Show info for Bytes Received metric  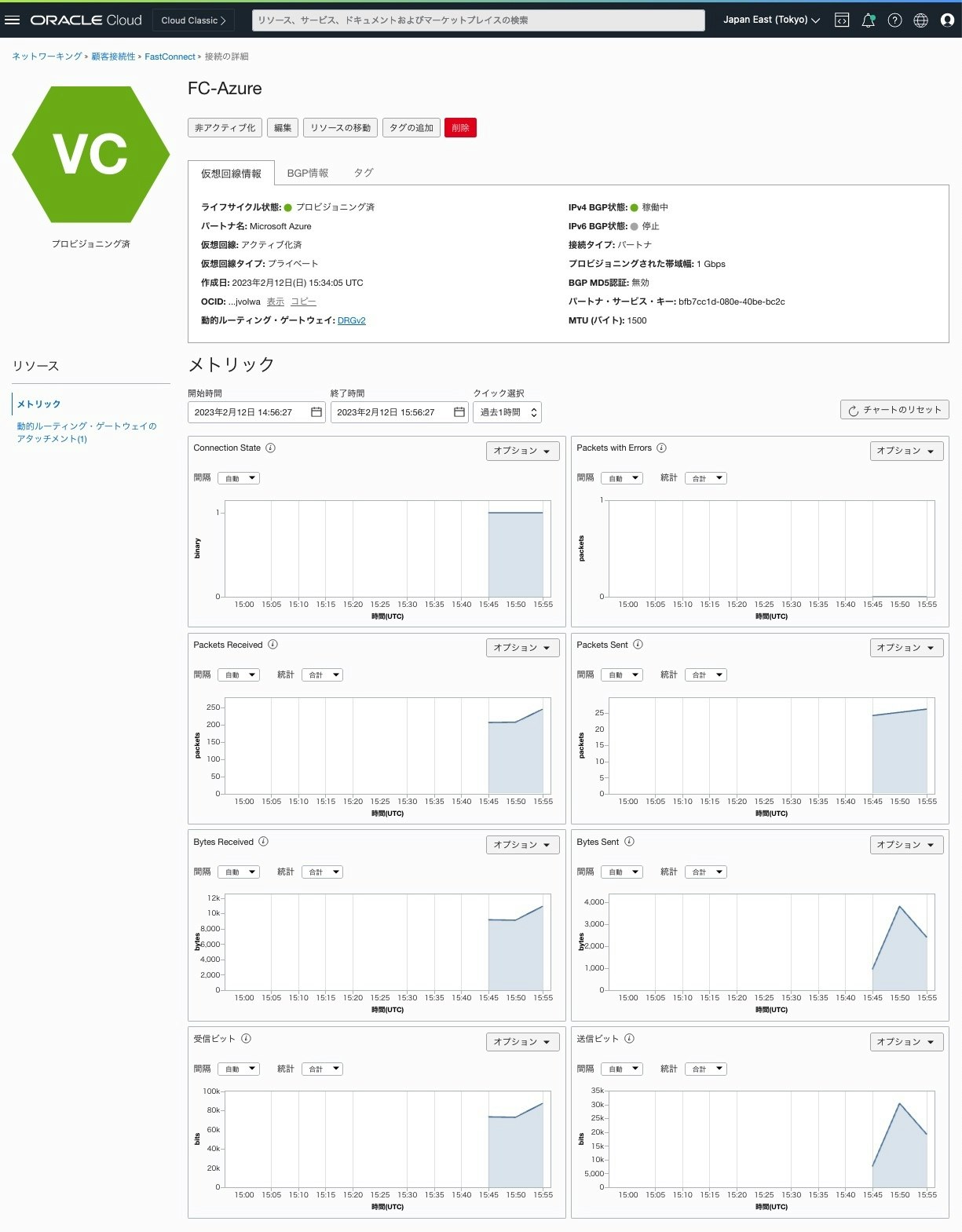[x=263, y=842]
